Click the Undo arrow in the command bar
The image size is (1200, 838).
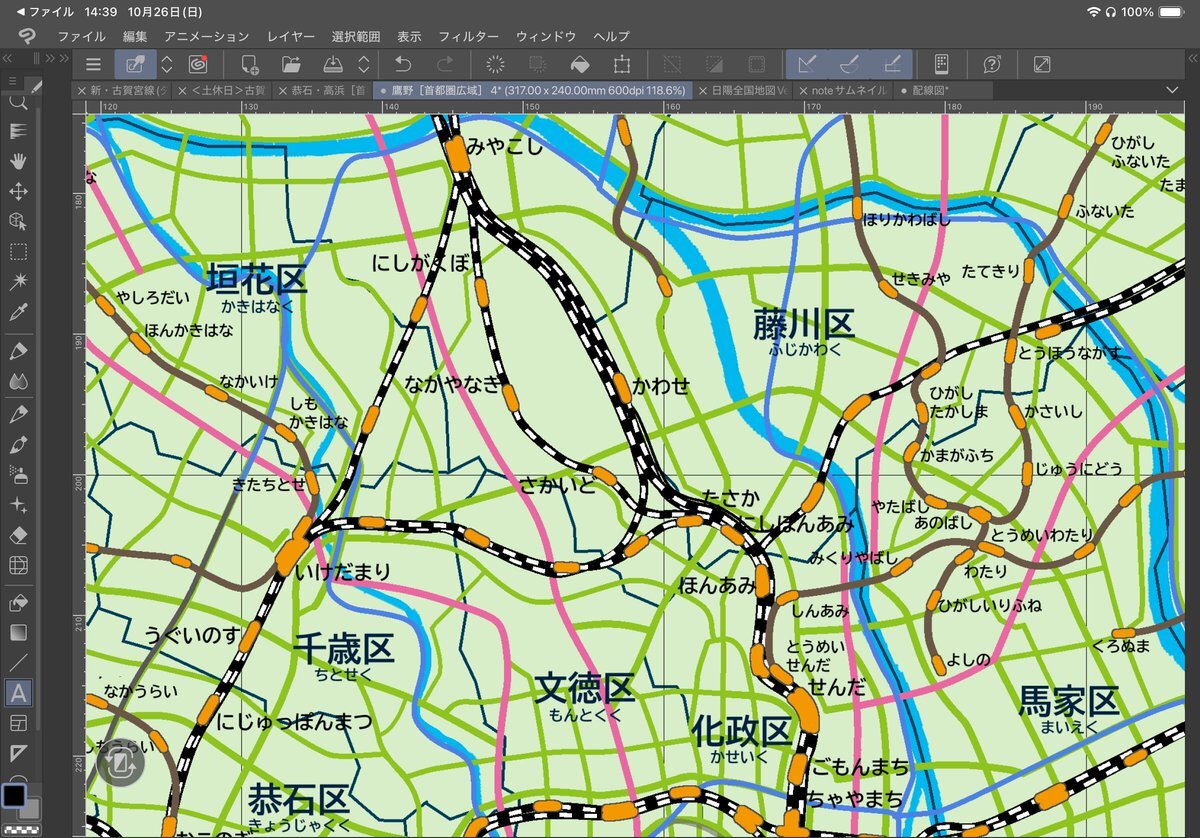pyautogui.click(x=402, y=64)
